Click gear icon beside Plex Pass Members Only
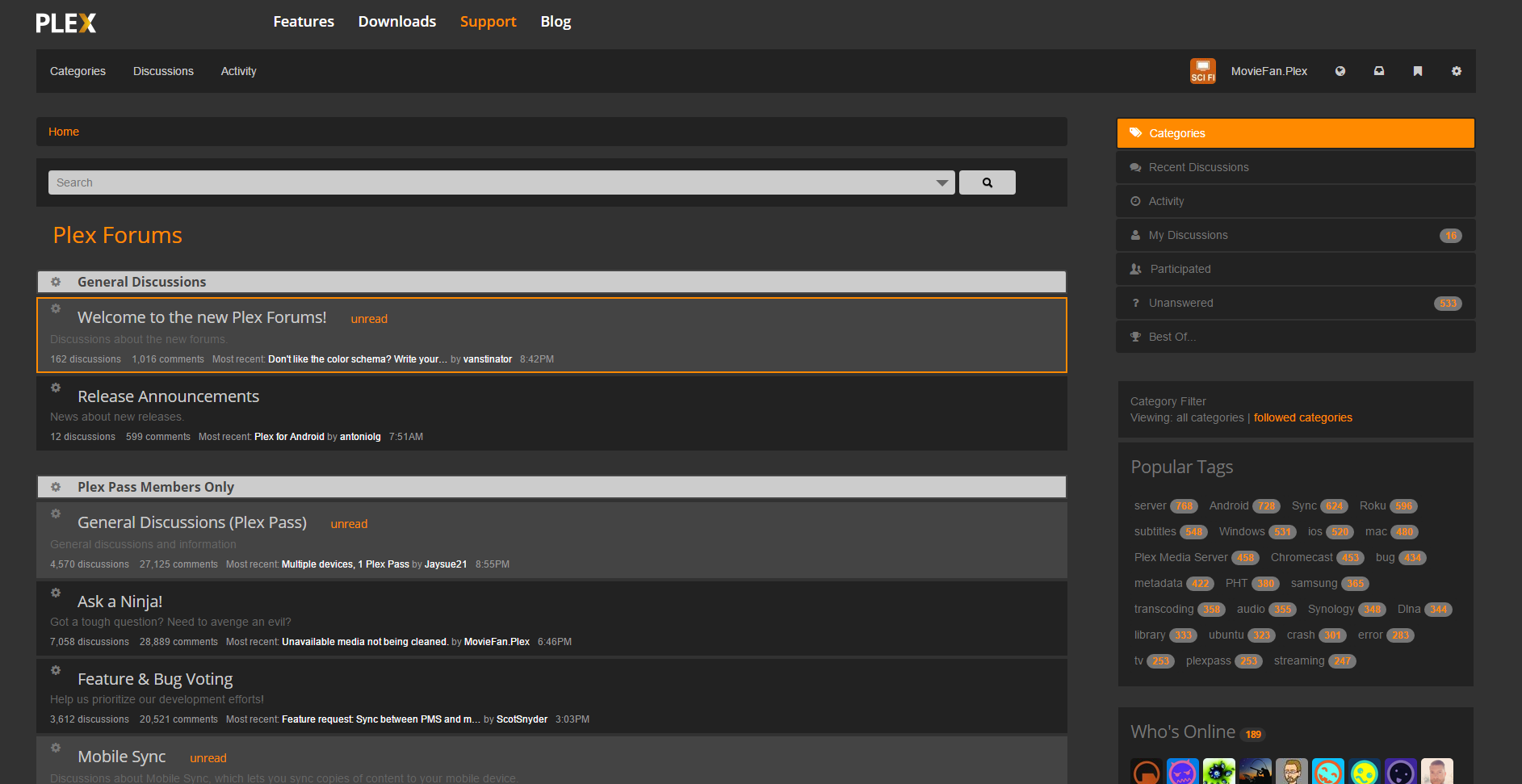1522x784 pixels. [x=56, y=487]
